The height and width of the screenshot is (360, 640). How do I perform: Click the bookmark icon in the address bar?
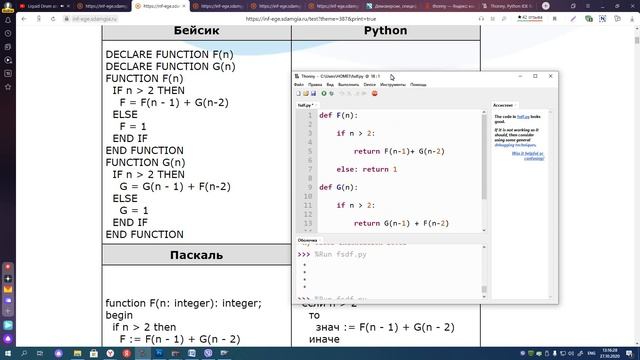pos(555,19)
